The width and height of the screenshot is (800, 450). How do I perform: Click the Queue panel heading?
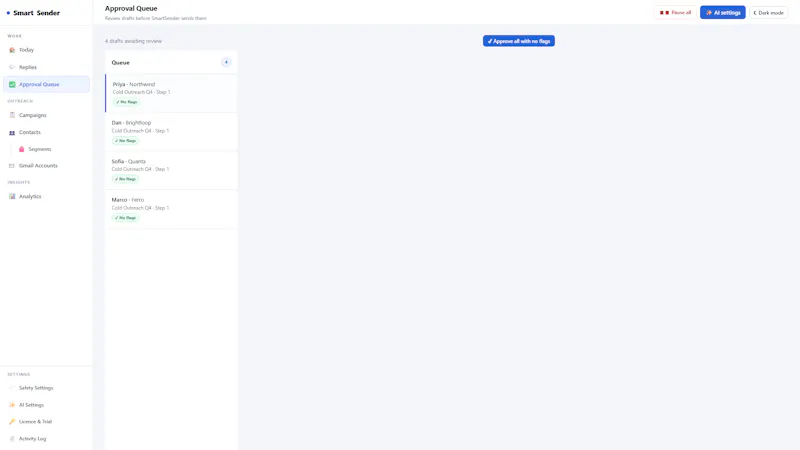point(120,63)
